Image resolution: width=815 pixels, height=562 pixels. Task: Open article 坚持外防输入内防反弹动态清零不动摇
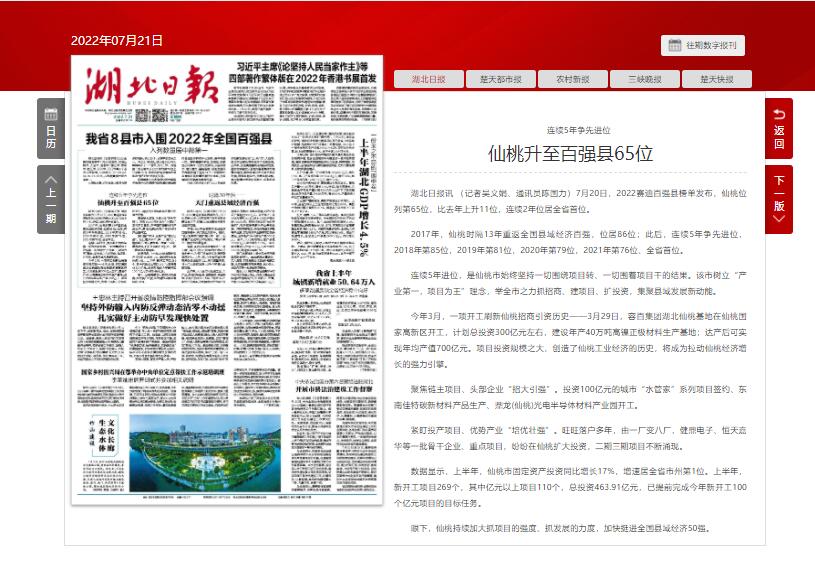pos(153,312)
